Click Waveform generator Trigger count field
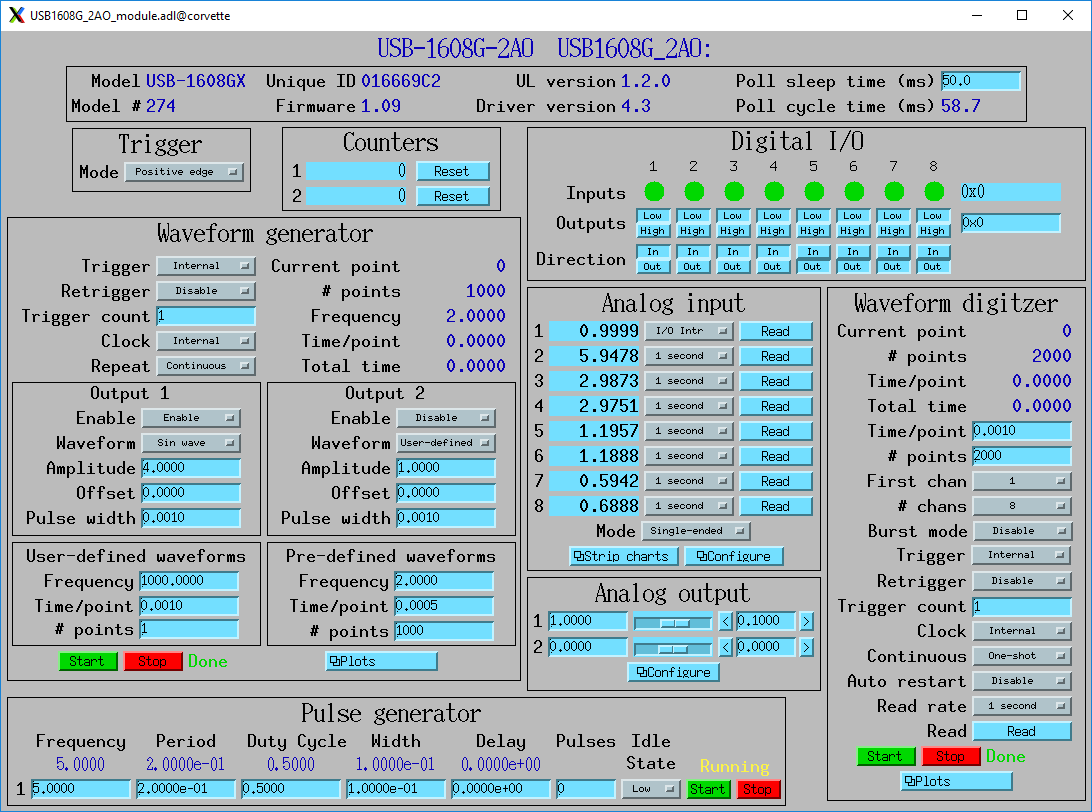 tap(206, 316)
